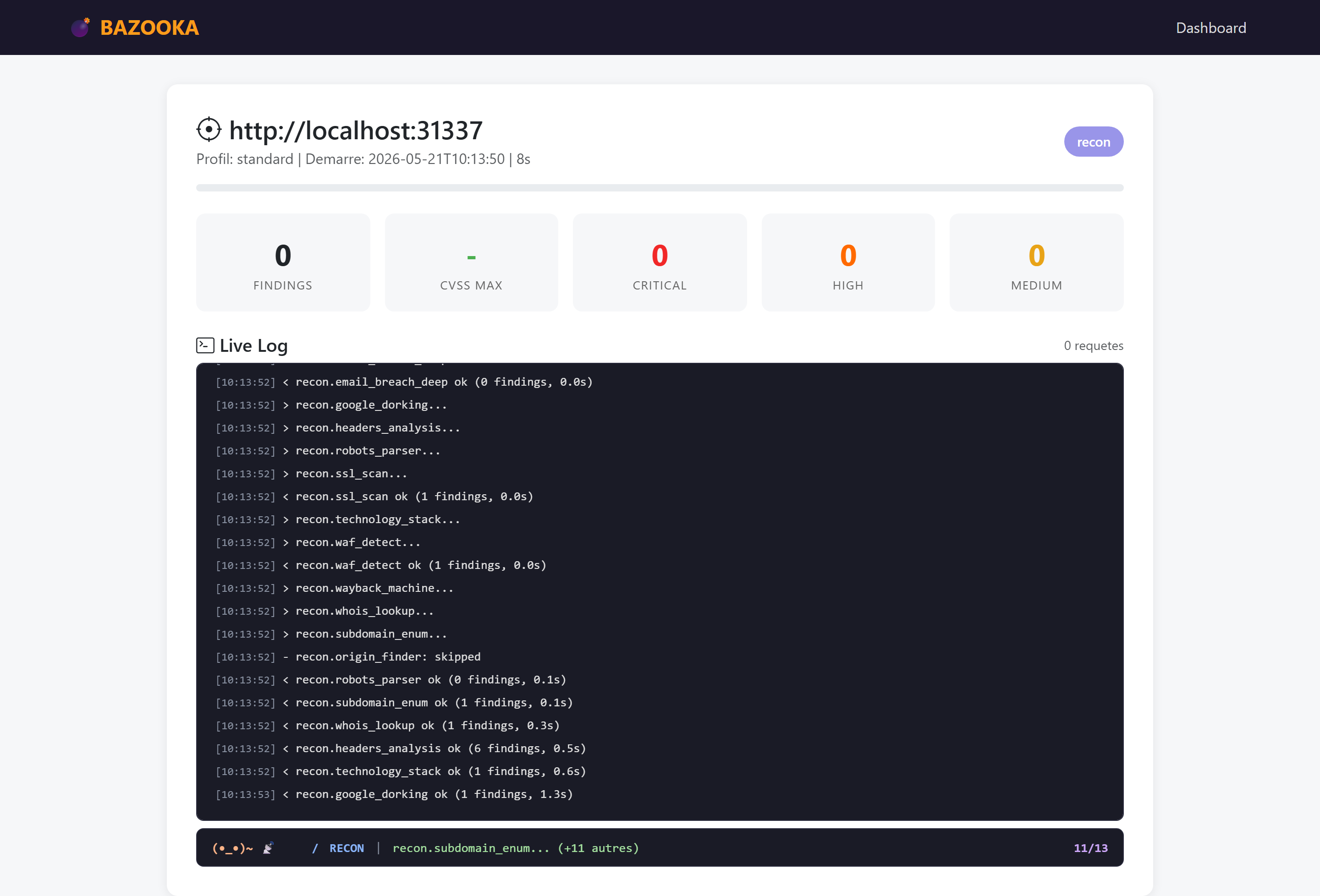Open the CVSS MAX stat card
Image resolution: width=1320 pixels, height=896 pixels.
click(x=472, y=262)
